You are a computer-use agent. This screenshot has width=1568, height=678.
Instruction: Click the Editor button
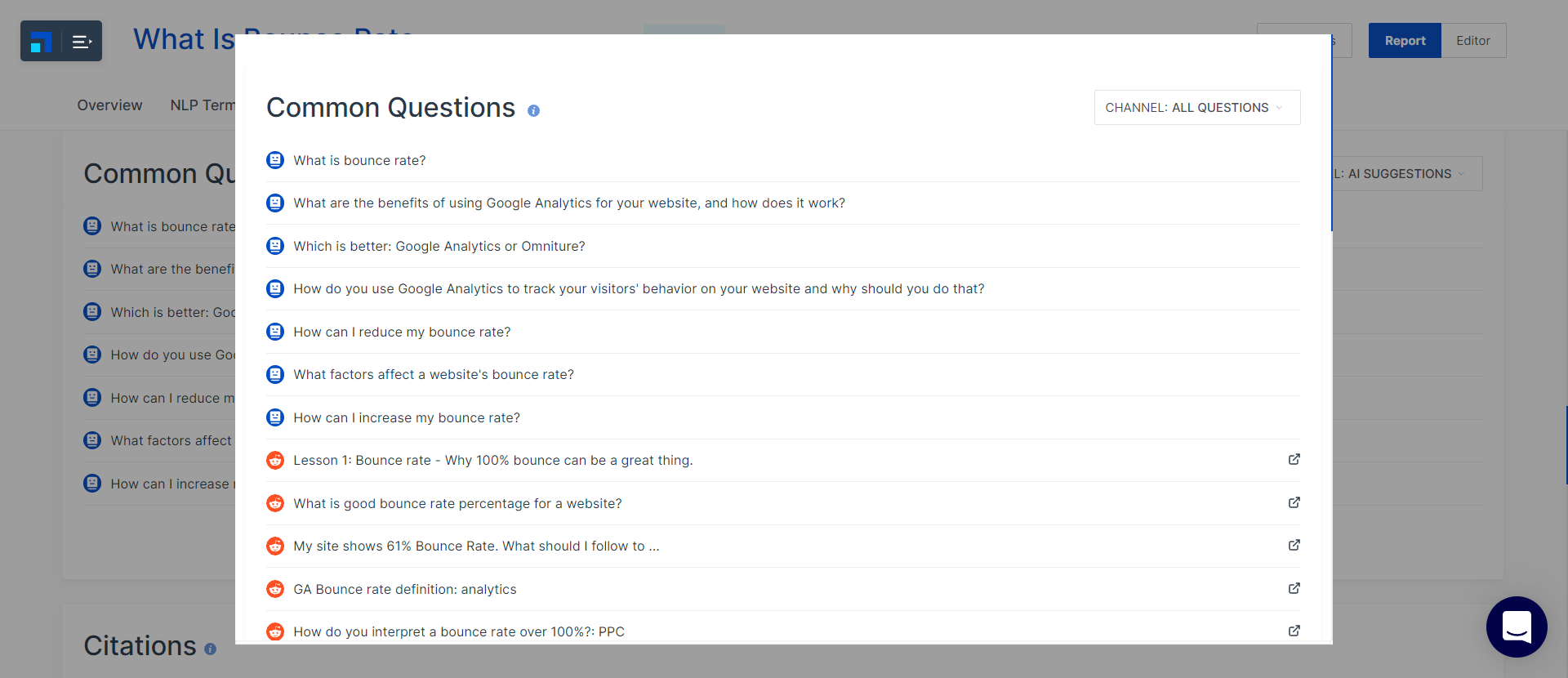coord(1473,41)
